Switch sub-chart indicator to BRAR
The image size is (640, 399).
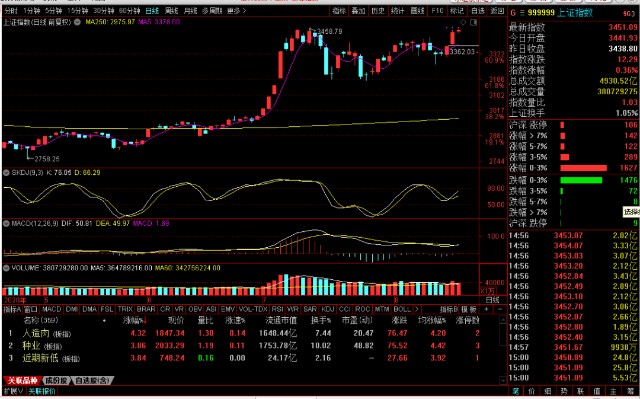coord(146,310)
